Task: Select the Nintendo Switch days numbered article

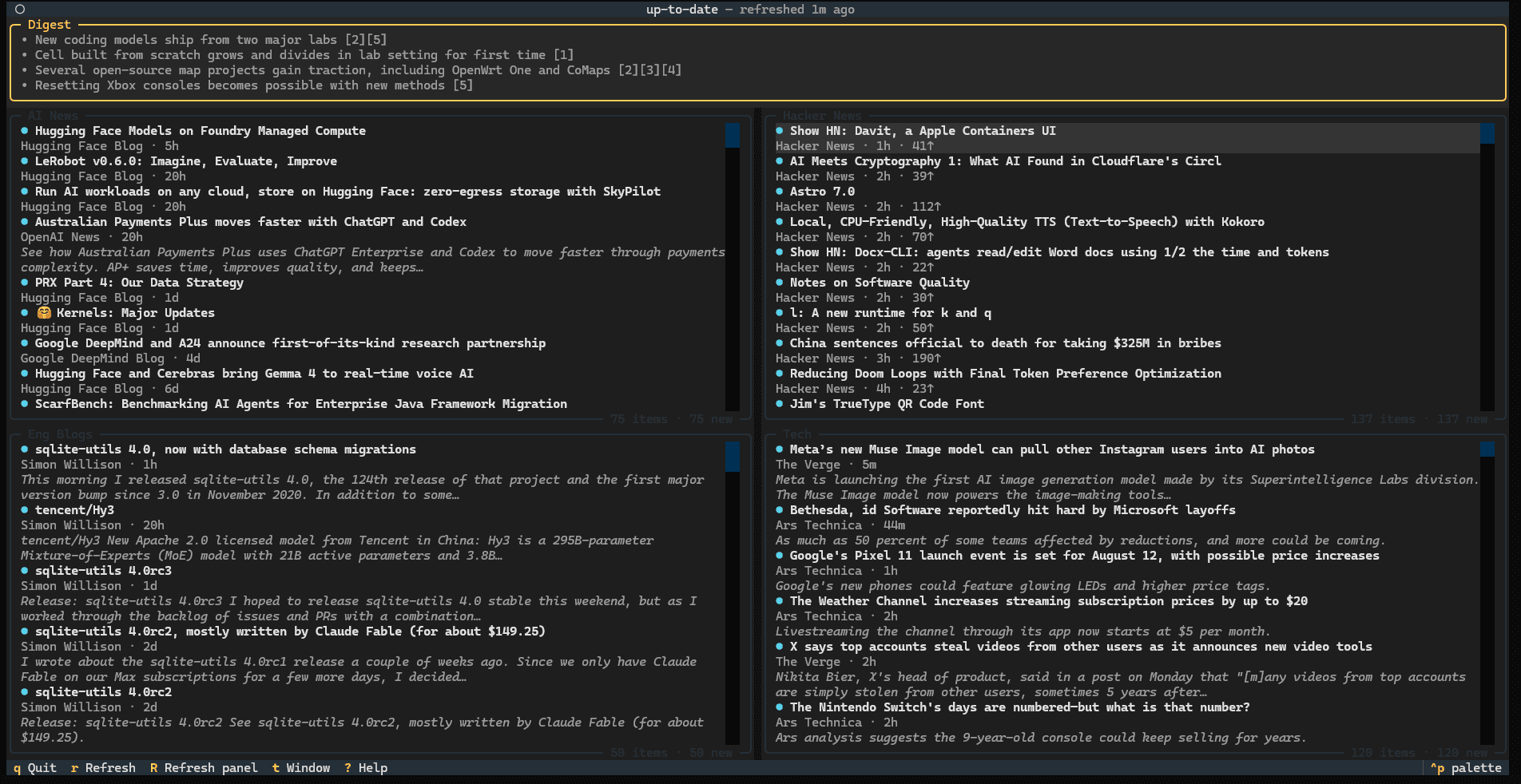Action: tap(1019, 707)
